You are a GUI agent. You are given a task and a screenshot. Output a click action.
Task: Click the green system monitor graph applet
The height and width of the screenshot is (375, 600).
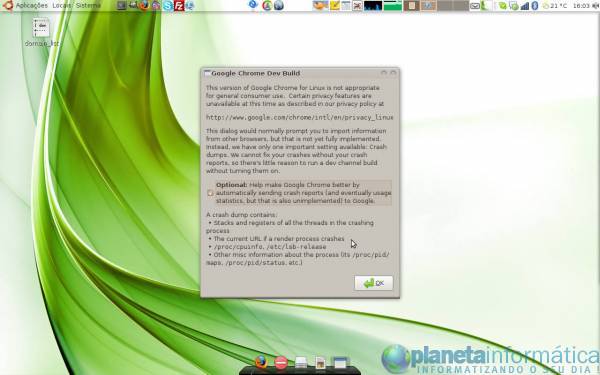point(393,5)
